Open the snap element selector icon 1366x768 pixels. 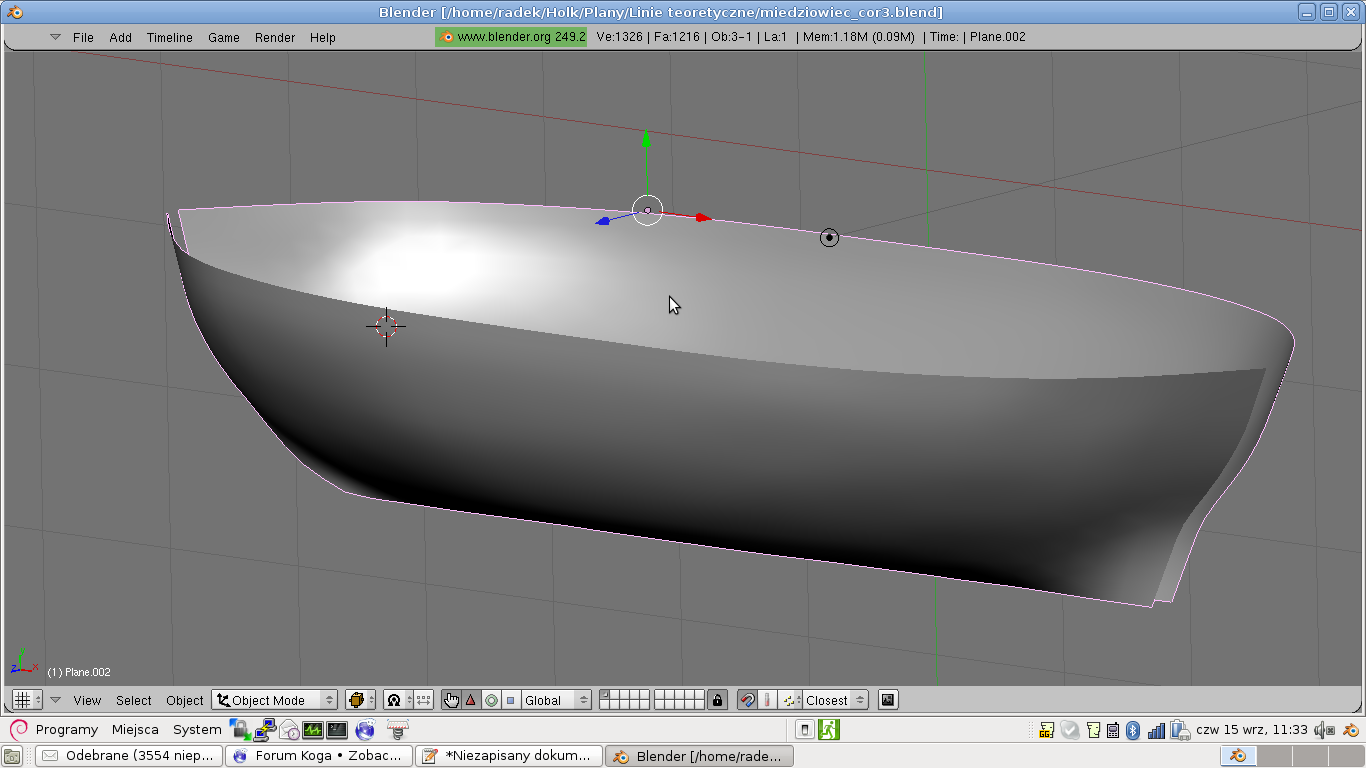tap(791, 700)
